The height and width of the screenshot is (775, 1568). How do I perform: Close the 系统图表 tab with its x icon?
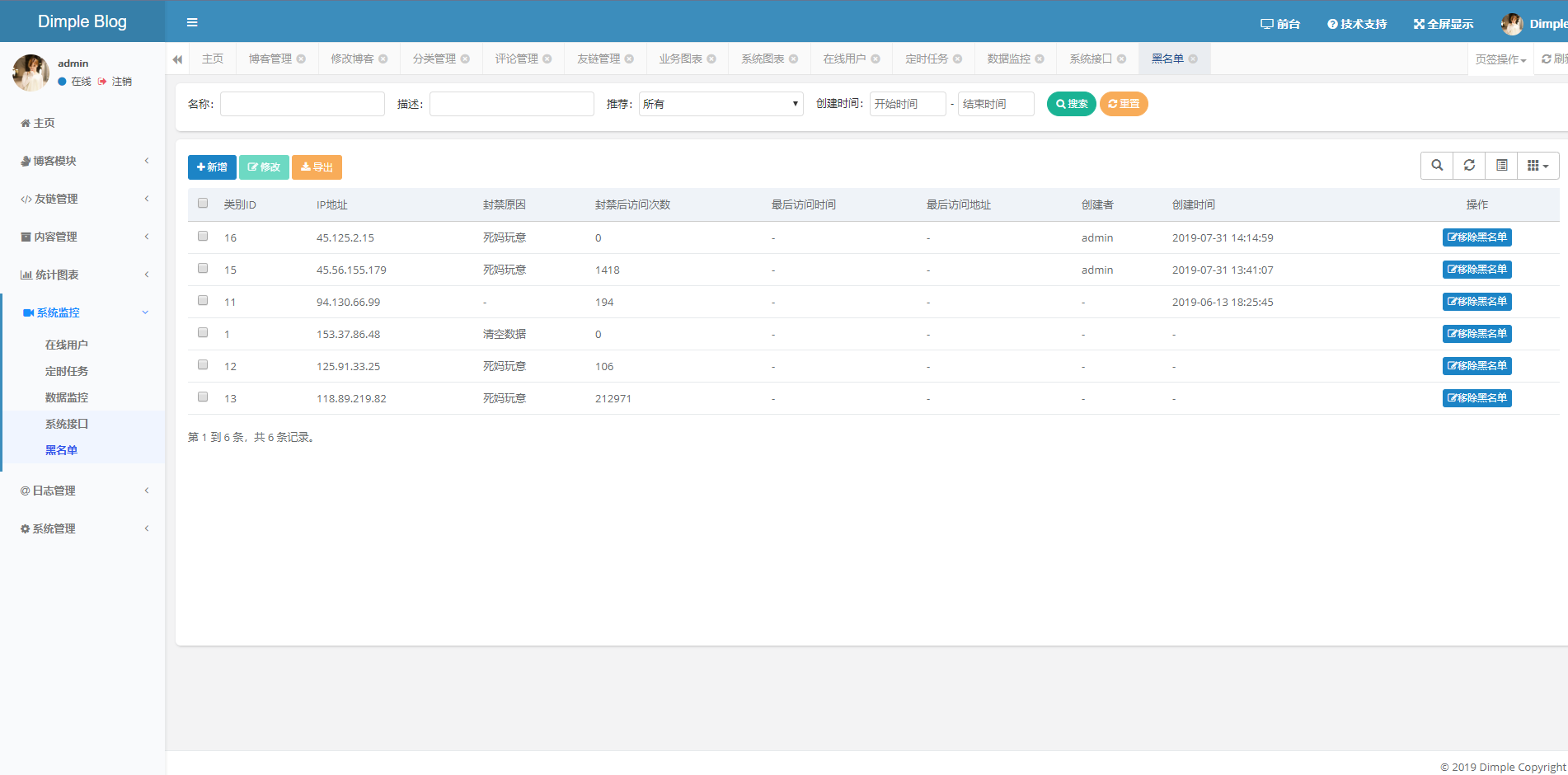click(x=793, y=59)
